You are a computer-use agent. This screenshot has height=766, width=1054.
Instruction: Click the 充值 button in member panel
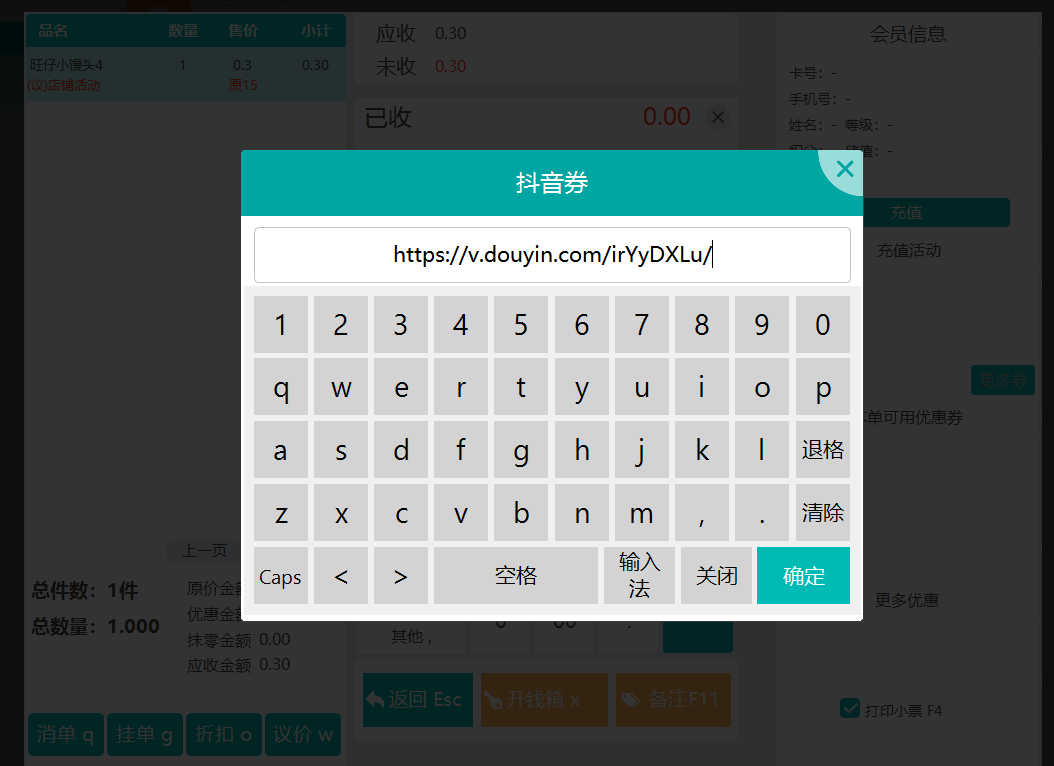coord(936,212)
